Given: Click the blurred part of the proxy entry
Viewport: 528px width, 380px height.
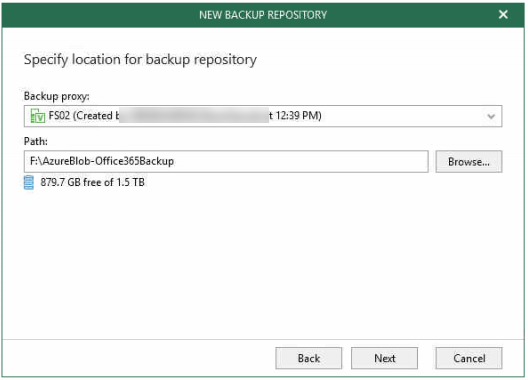Looking at the screenshot, I should [194, 116].
